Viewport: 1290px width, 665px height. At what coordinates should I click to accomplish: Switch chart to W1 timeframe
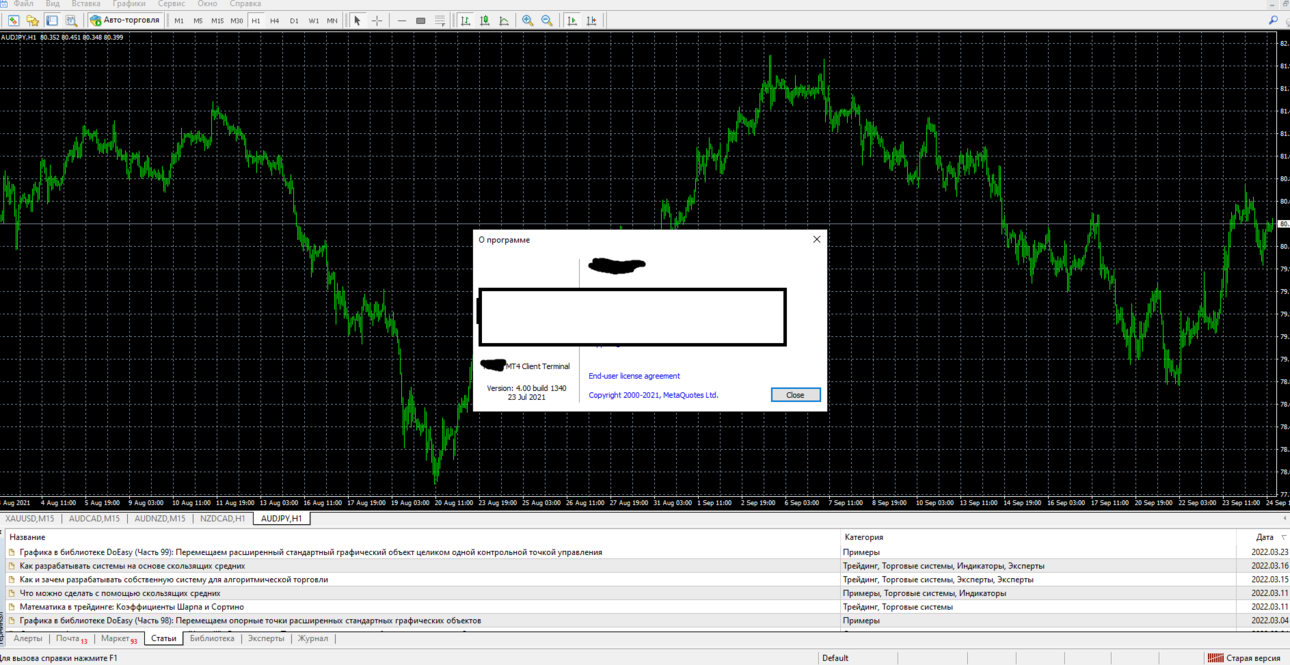pos(313,20)
